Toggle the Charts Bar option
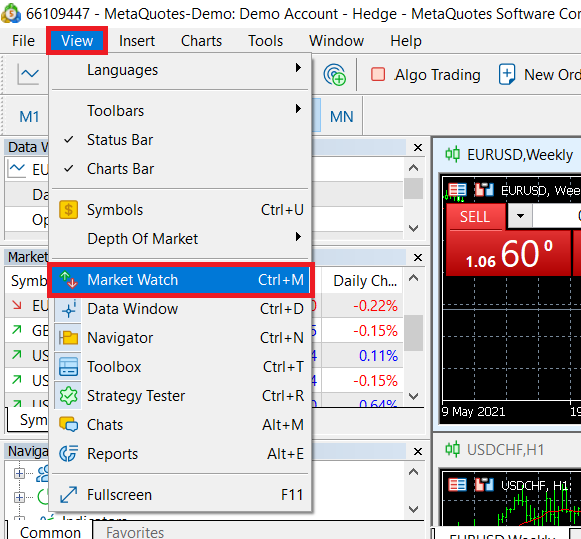The image size is (581, 539). click(x=180, y=169)
